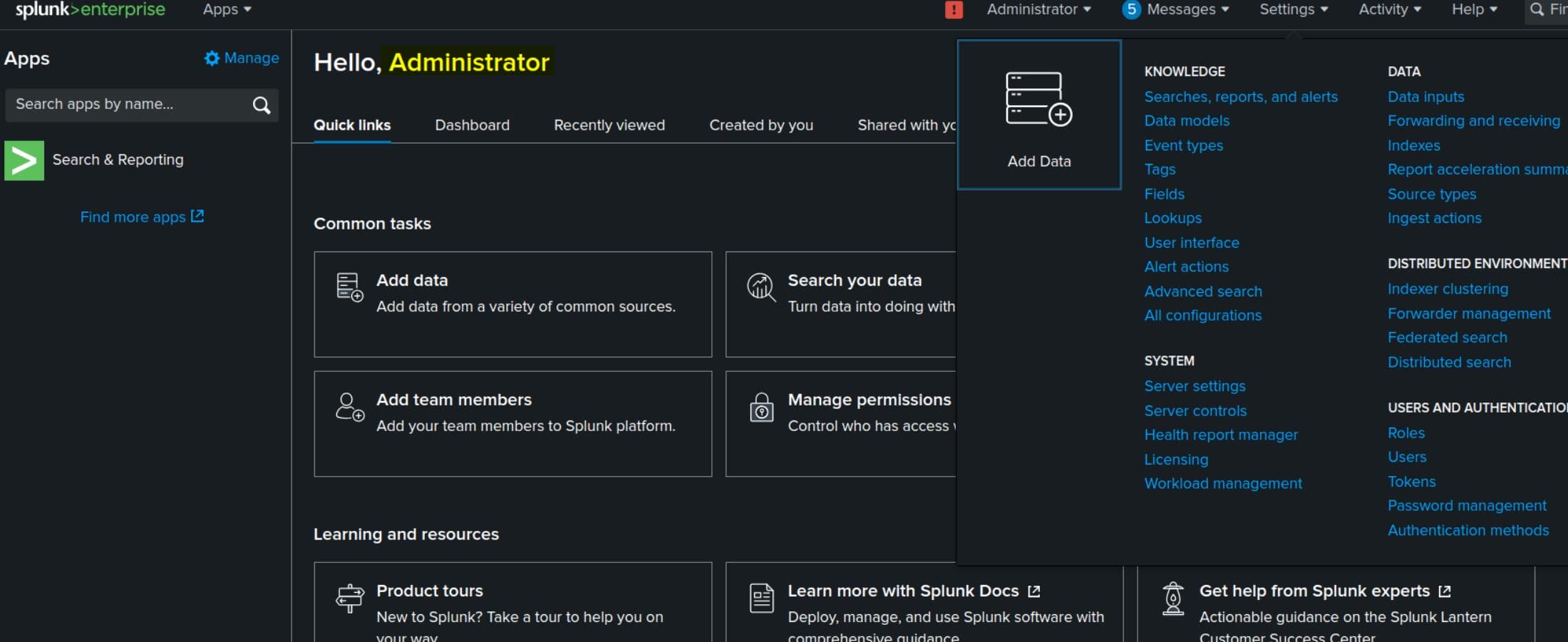Viewport: 1568px width, 642px height.
Task: Open Data inputs
Action: coord(1425,97)
